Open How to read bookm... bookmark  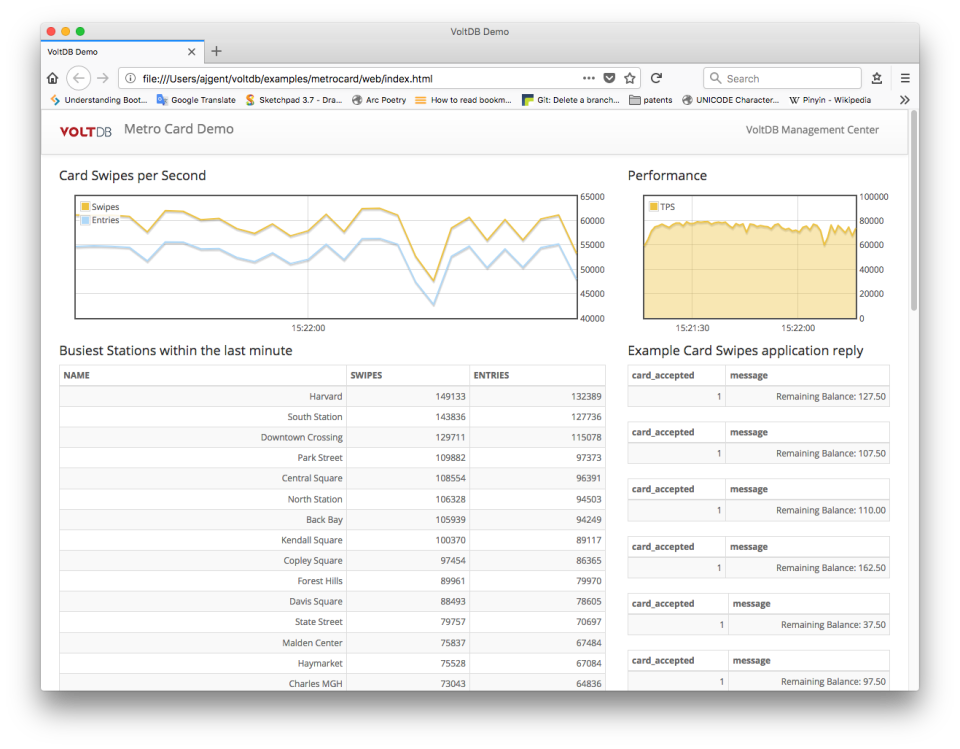point(463,100)
